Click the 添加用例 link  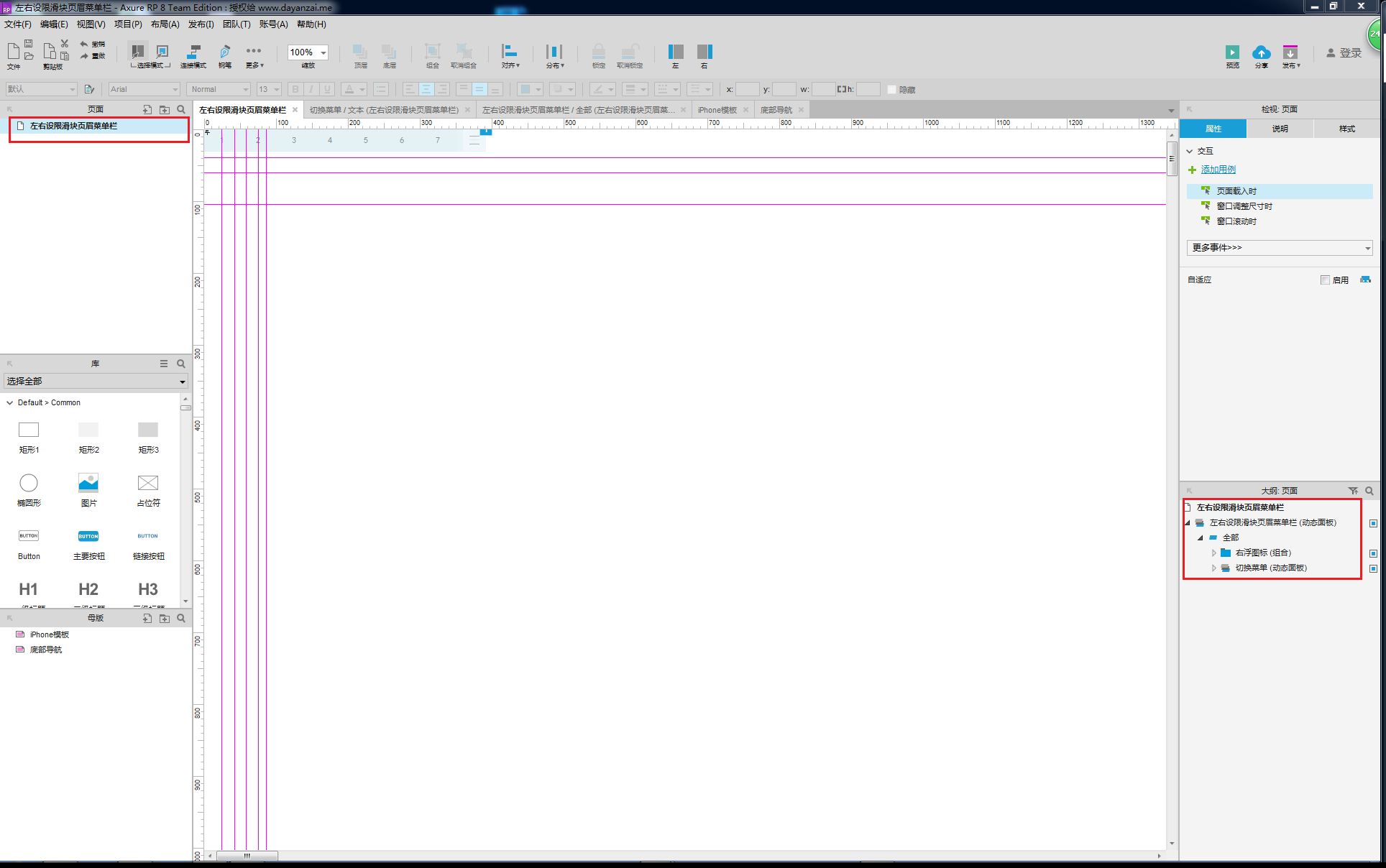click(x=1218, y=170)
